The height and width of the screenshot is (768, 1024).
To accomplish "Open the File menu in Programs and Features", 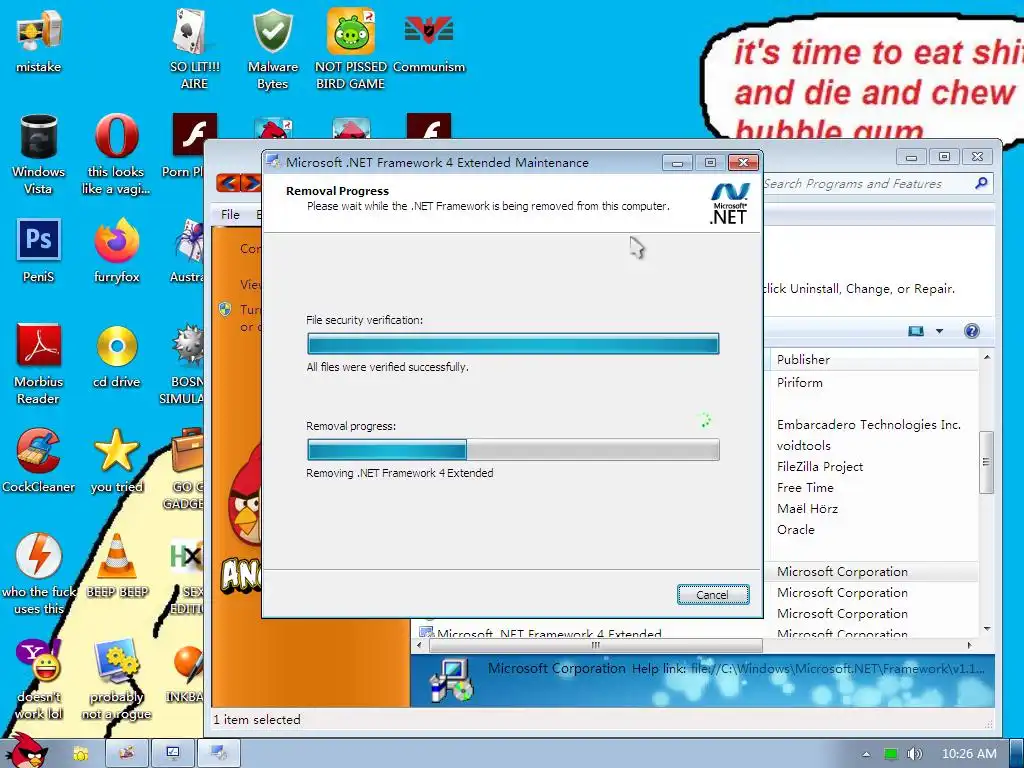I will [x=230, y=214].
